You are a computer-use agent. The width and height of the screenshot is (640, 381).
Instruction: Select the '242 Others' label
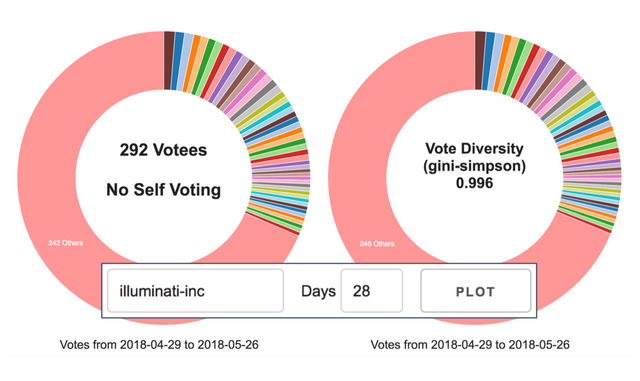tap(66, 243)
